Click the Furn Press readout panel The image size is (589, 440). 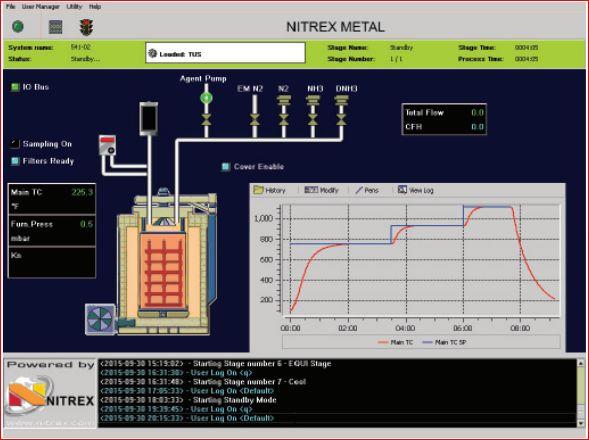[x=52, y=231]
